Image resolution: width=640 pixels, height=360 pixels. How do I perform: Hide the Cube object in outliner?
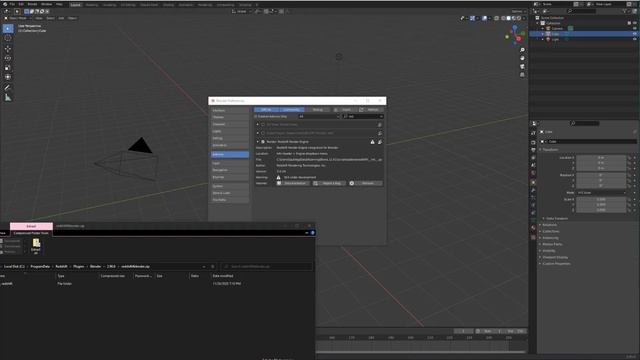635,34
